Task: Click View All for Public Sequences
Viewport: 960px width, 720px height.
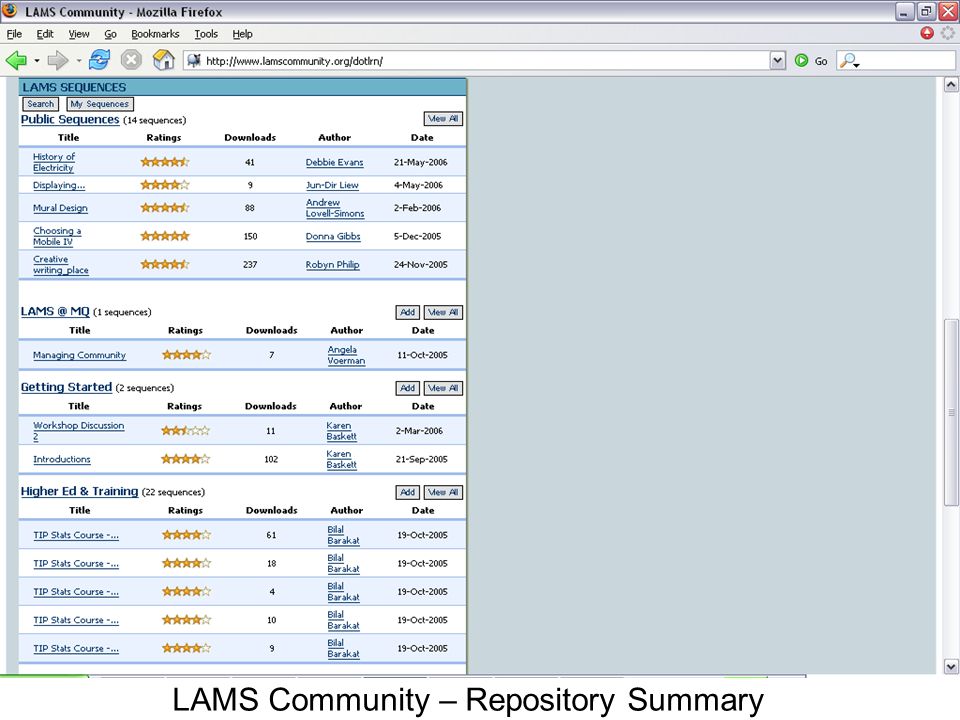Action: point(443,119)
